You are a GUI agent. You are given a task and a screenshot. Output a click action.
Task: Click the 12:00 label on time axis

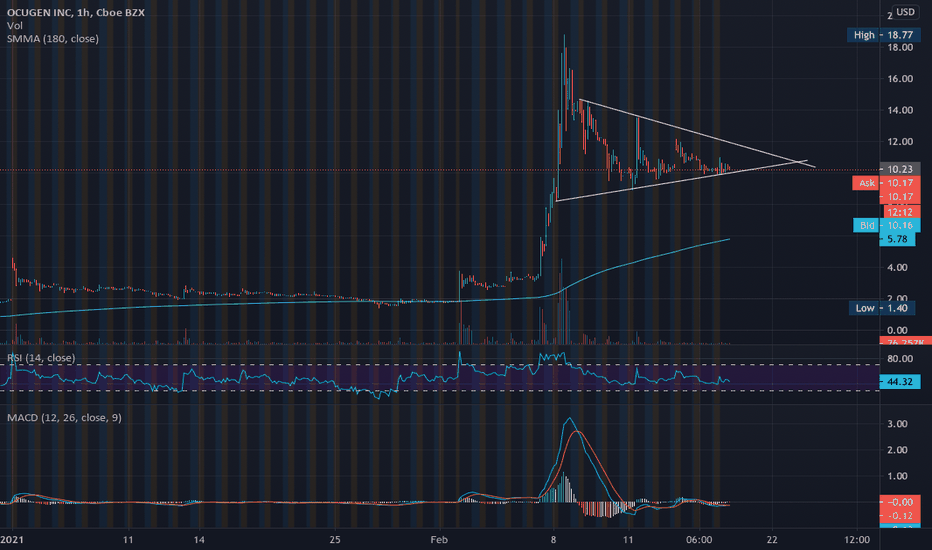[x=857, y=540]
